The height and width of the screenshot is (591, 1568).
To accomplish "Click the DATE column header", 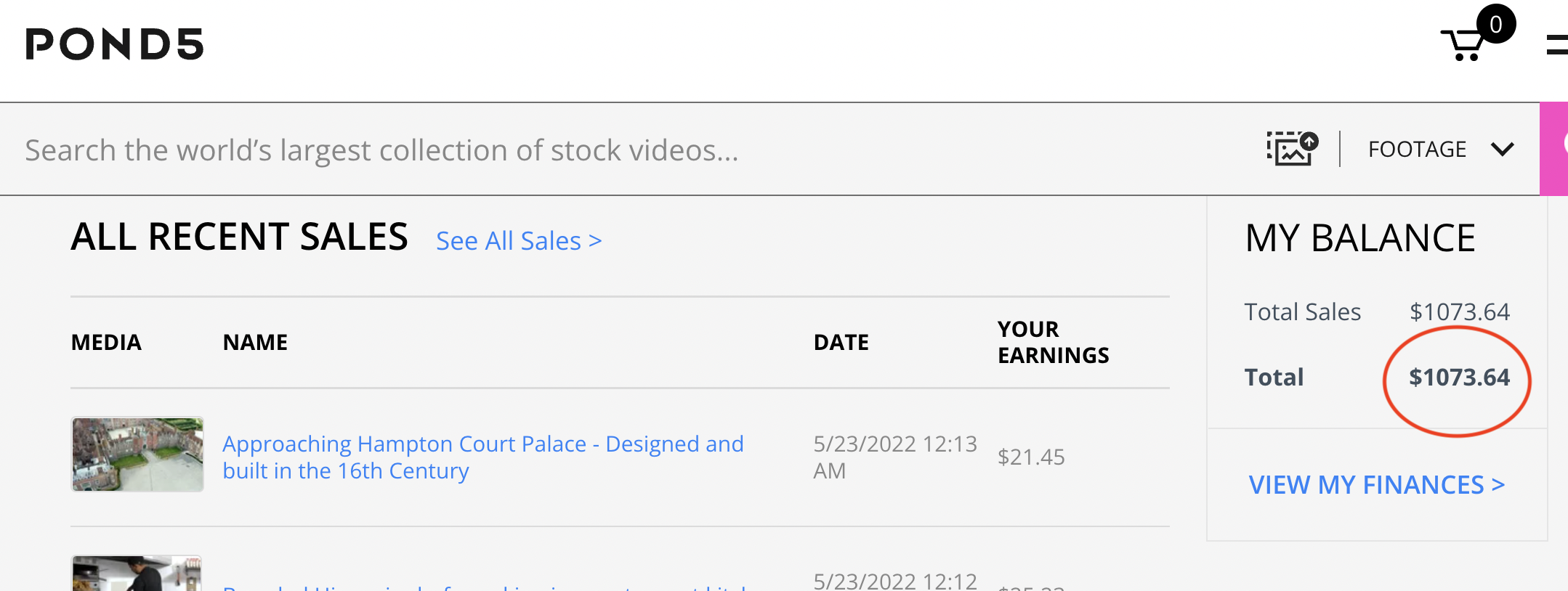I will click(x=841, y=342).
